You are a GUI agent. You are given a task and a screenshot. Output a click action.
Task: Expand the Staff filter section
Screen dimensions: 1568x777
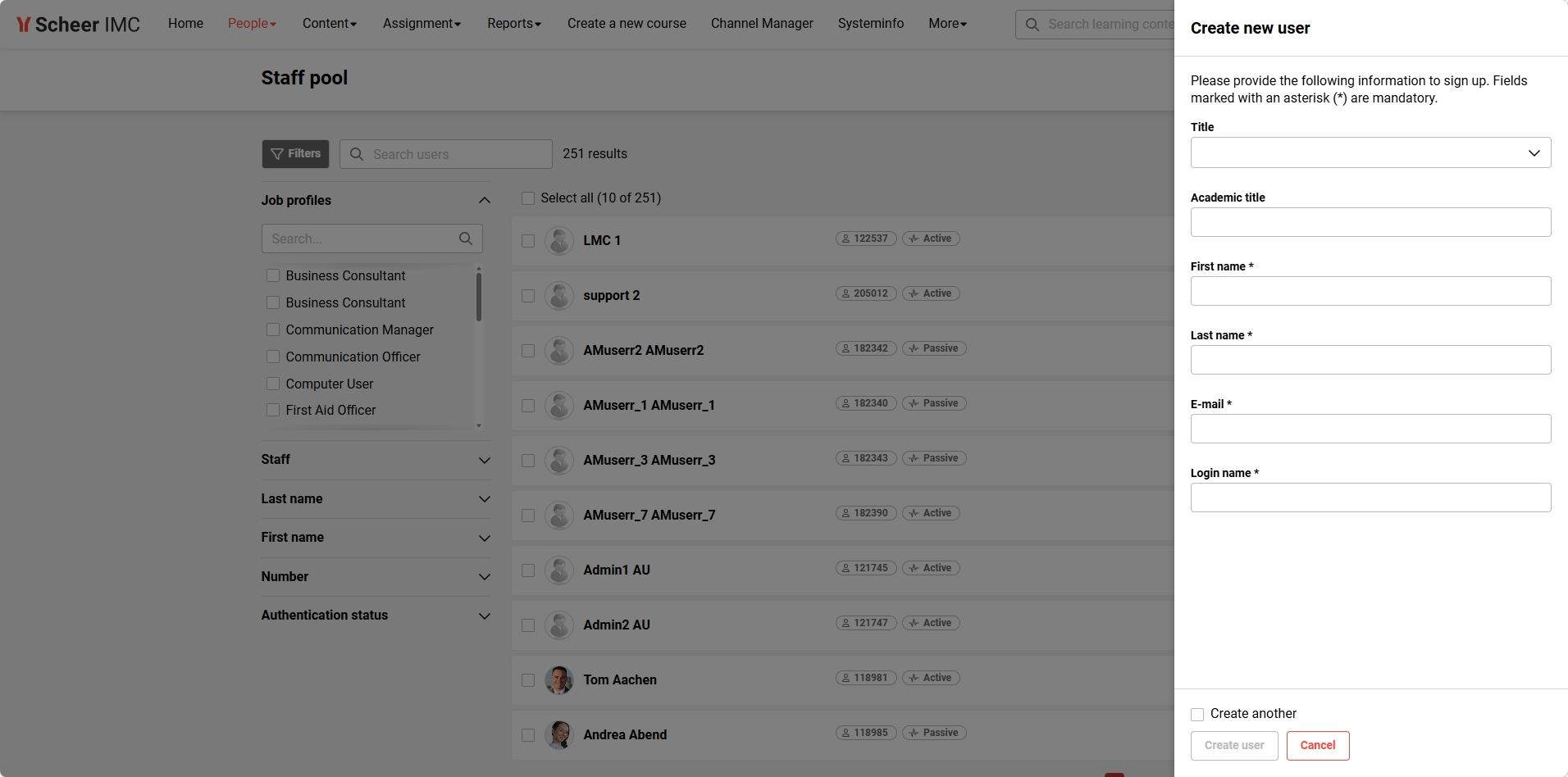[485, 460]
